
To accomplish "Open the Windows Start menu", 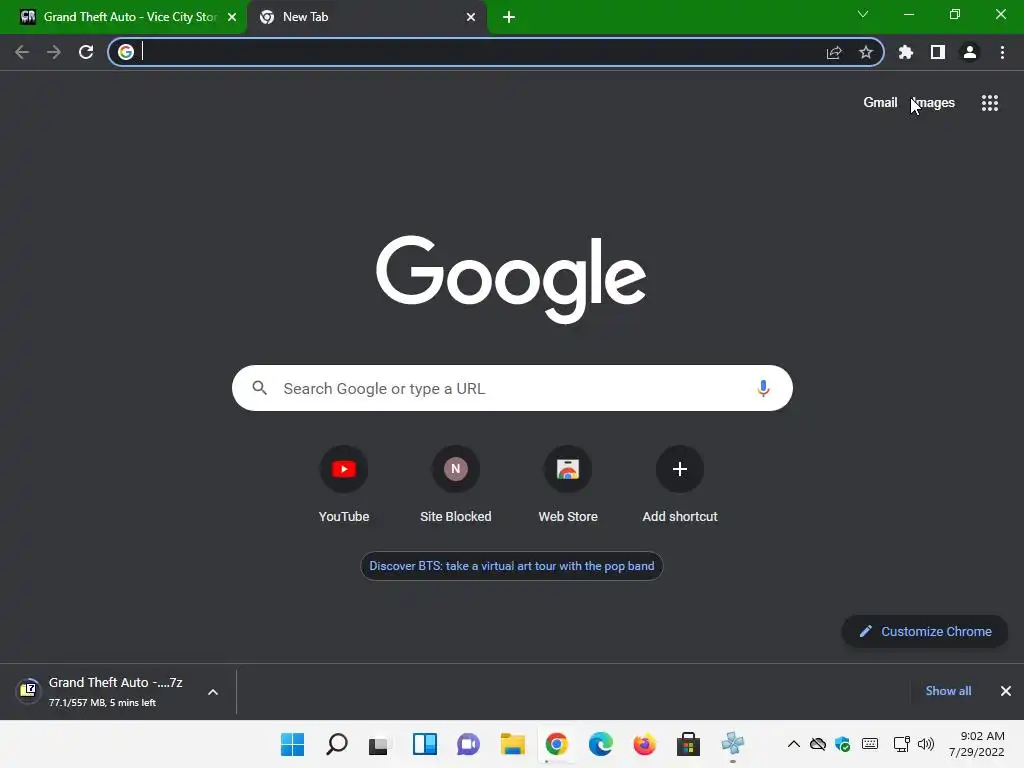I will click(x=293, y=744).
